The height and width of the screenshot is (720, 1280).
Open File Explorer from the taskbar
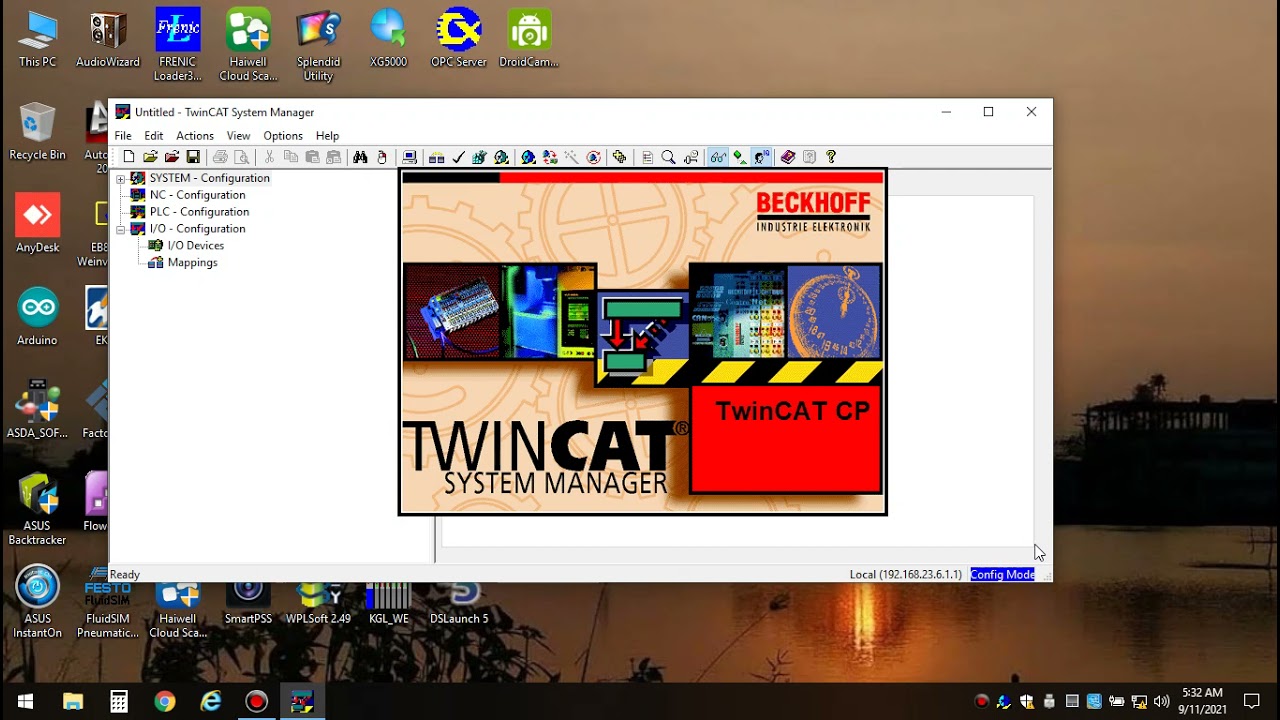pos(73,701)
